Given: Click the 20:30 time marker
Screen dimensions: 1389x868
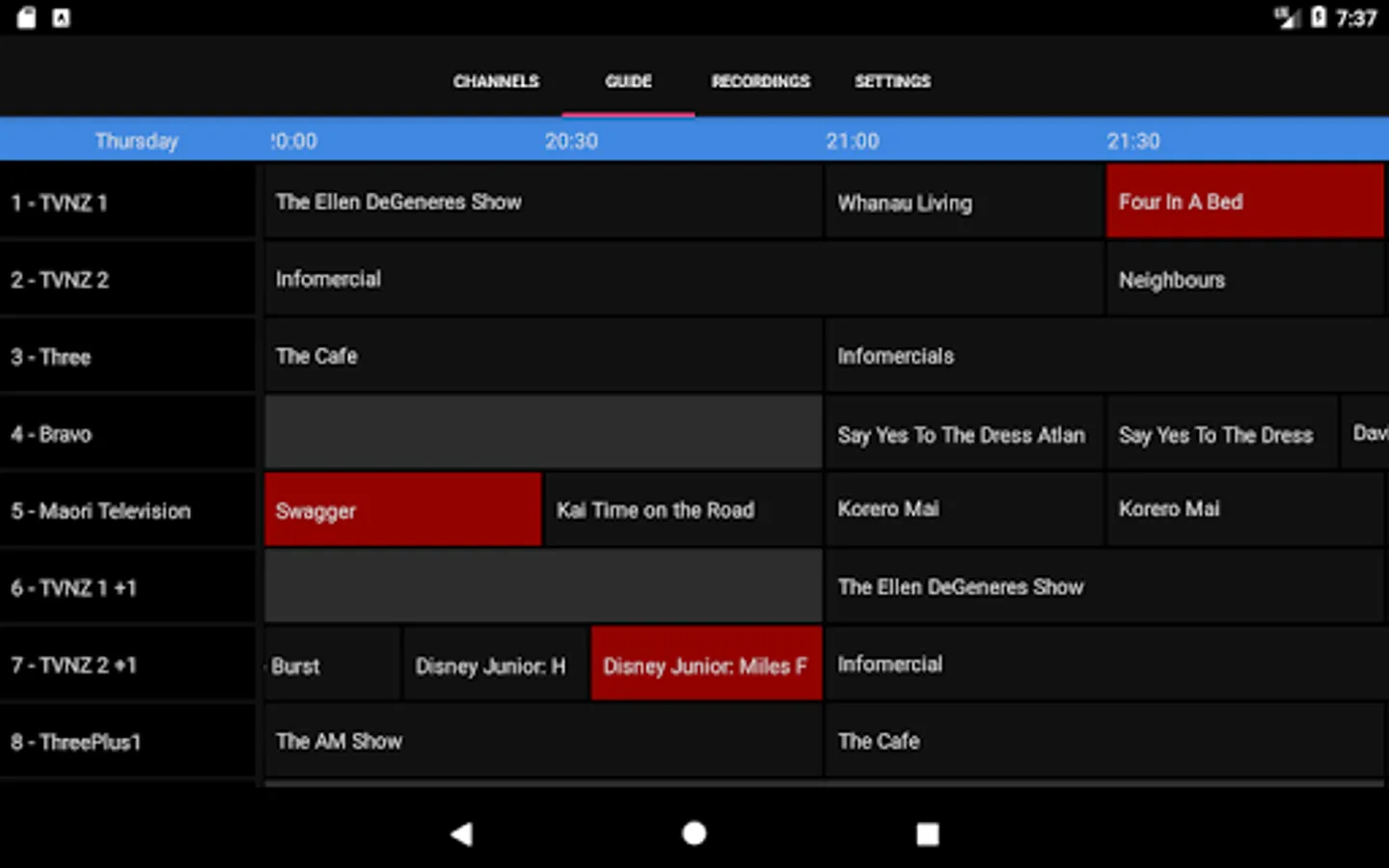Looking at the screenshot, I should [x=571, y=141].
